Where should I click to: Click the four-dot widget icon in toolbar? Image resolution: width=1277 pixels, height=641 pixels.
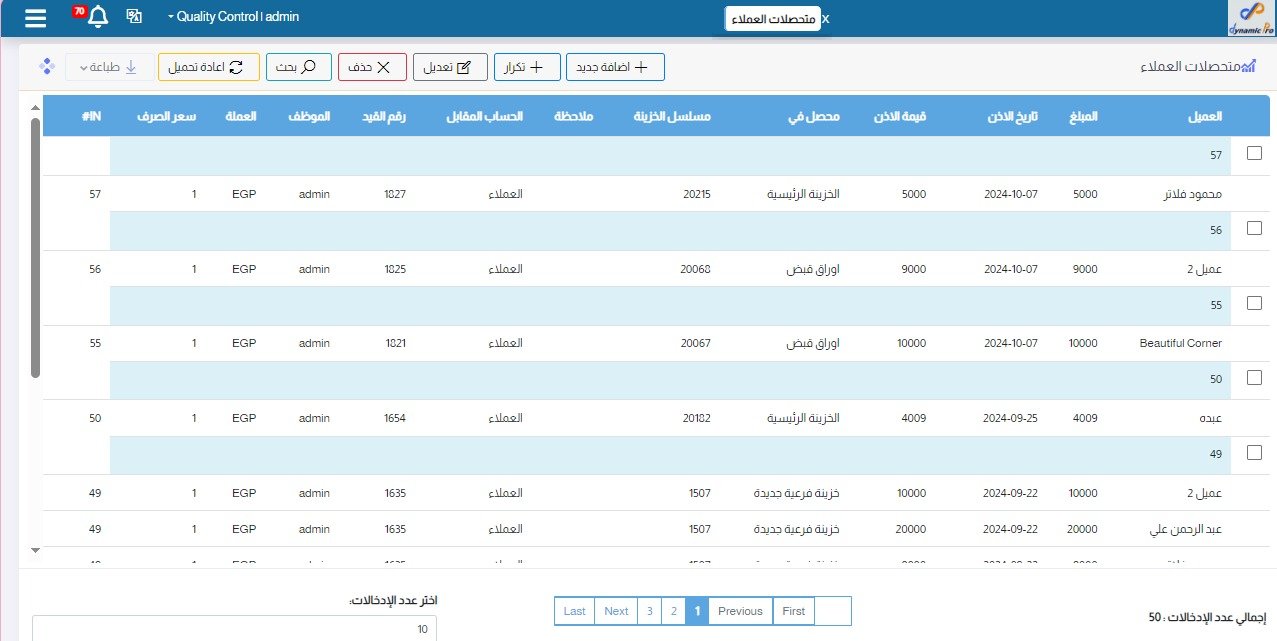45,67
